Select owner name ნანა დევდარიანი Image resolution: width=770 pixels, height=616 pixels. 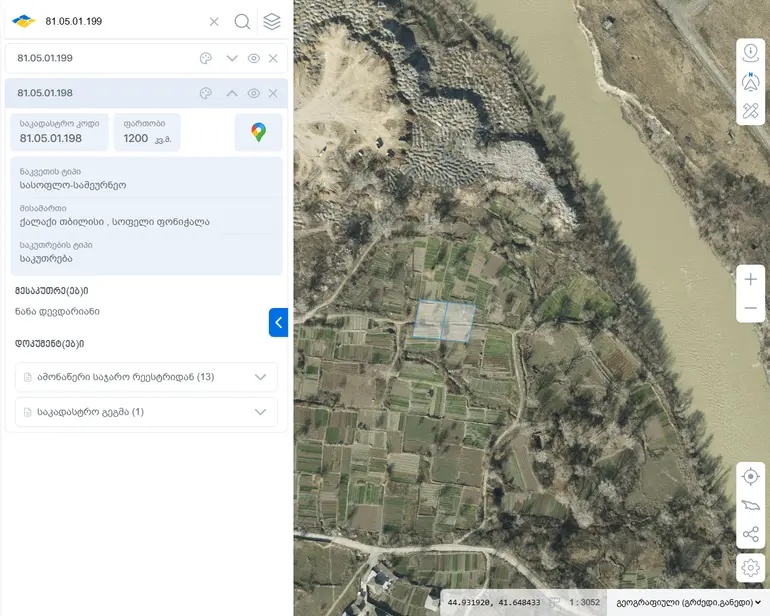click(x=57, y=311)
